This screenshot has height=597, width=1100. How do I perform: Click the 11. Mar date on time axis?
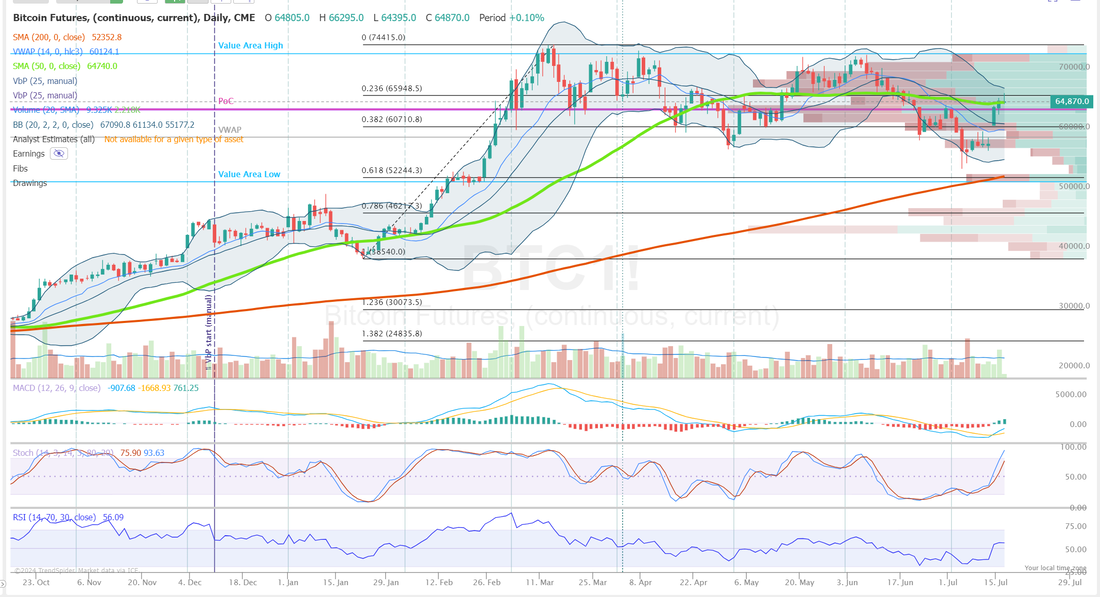click(x=539, y=582)
